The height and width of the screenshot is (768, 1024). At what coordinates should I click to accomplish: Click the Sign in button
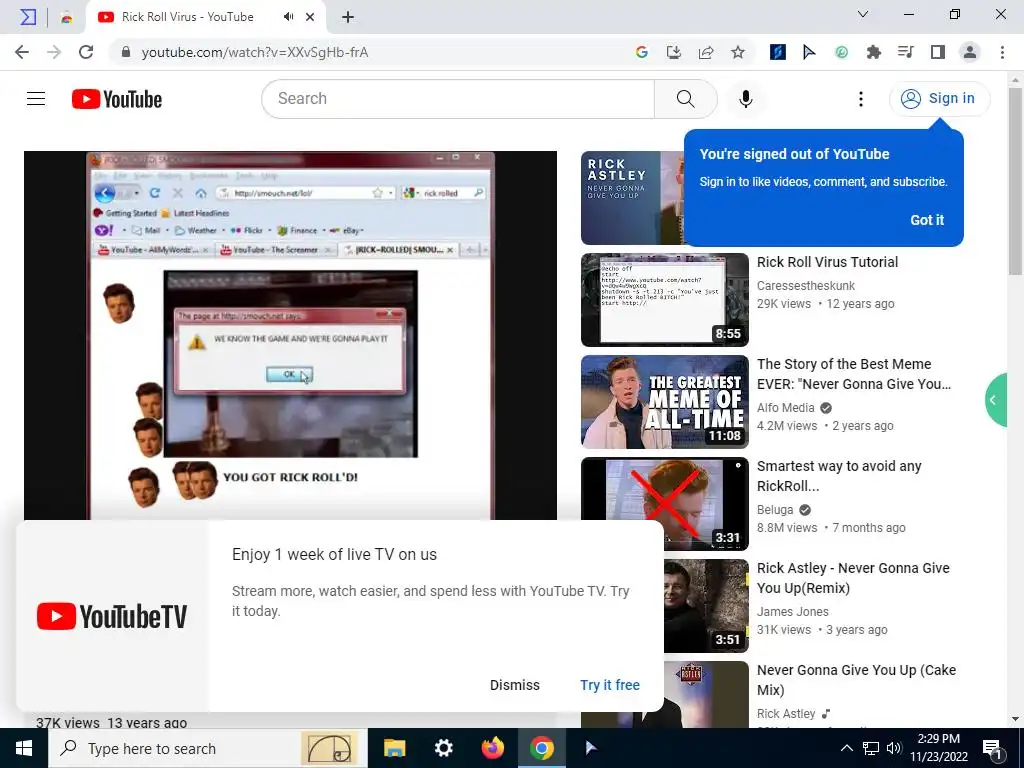[x=939, y=99]
